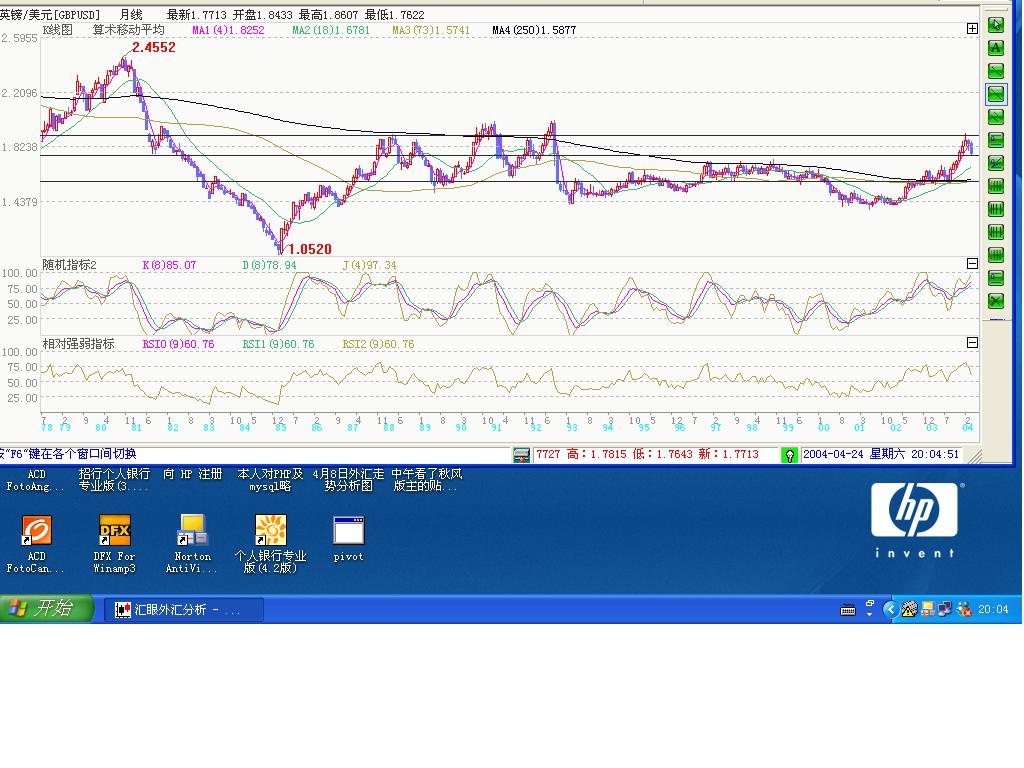This screenshot has width=1024, height=768.
Task: Click the D(8)78.94 stochastic value
Action: click(269, 265)
